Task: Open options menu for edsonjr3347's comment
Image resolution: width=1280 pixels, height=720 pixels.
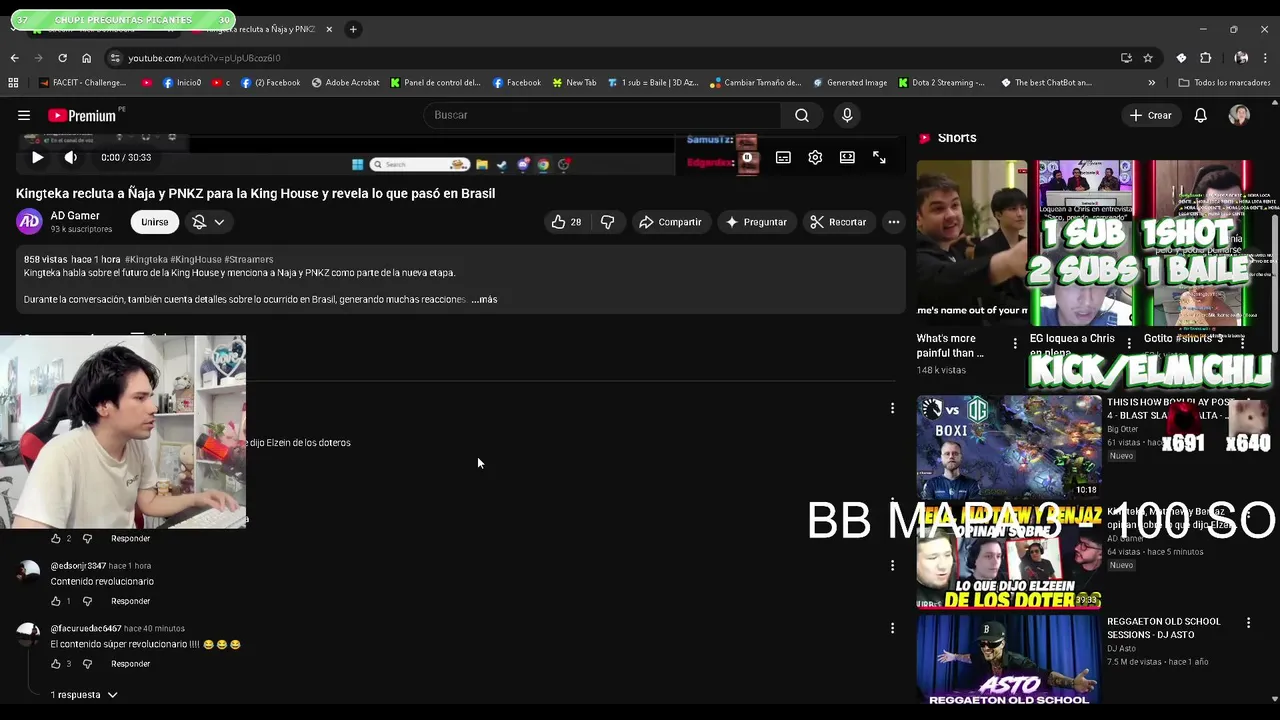Action: coord(892,565)
